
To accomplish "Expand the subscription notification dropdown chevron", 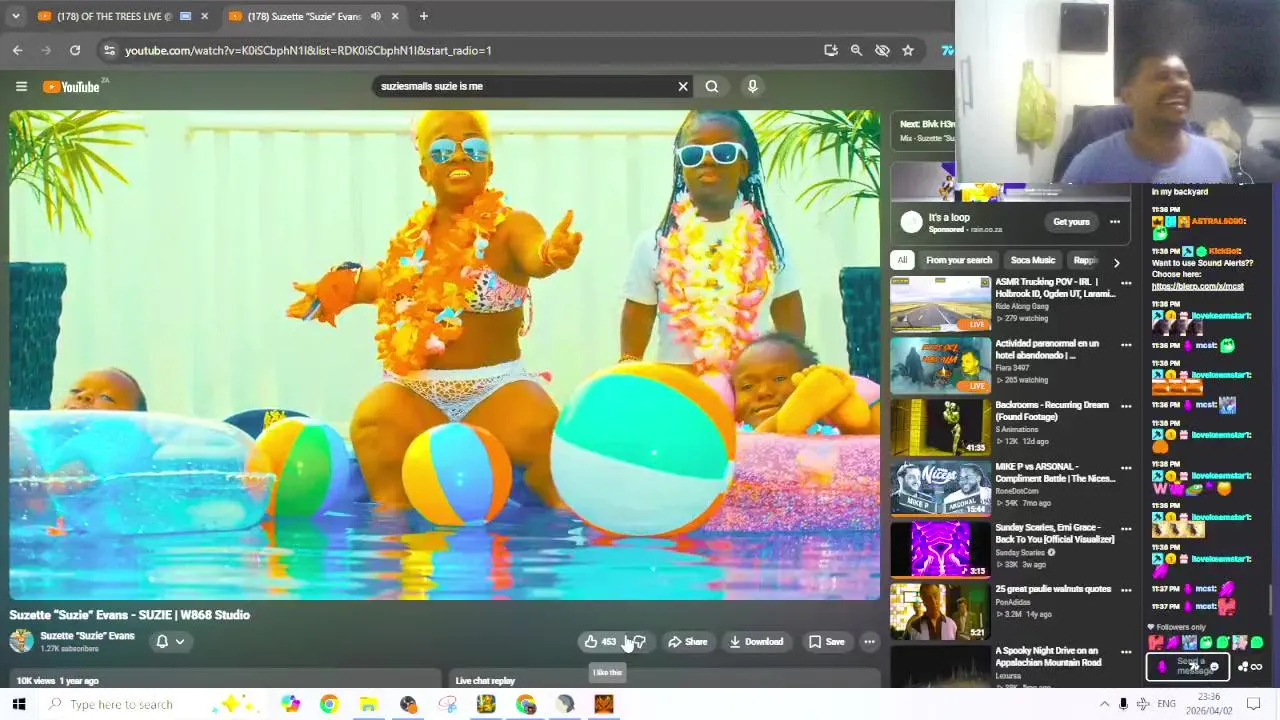I will pyautogui.click(x=180, y=642).
